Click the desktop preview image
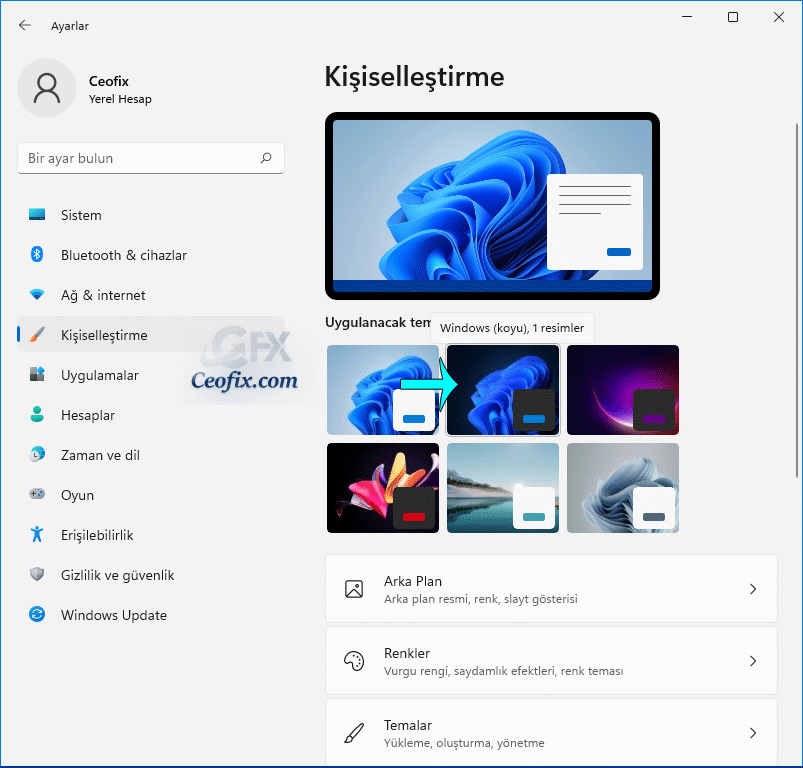The height and width of the screenshot is (768, 803). pos(492,206)
